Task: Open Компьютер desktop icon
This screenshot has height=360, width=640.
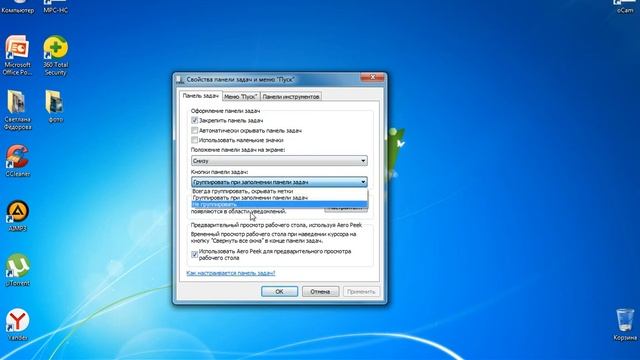Action: [x=17, y=7]
